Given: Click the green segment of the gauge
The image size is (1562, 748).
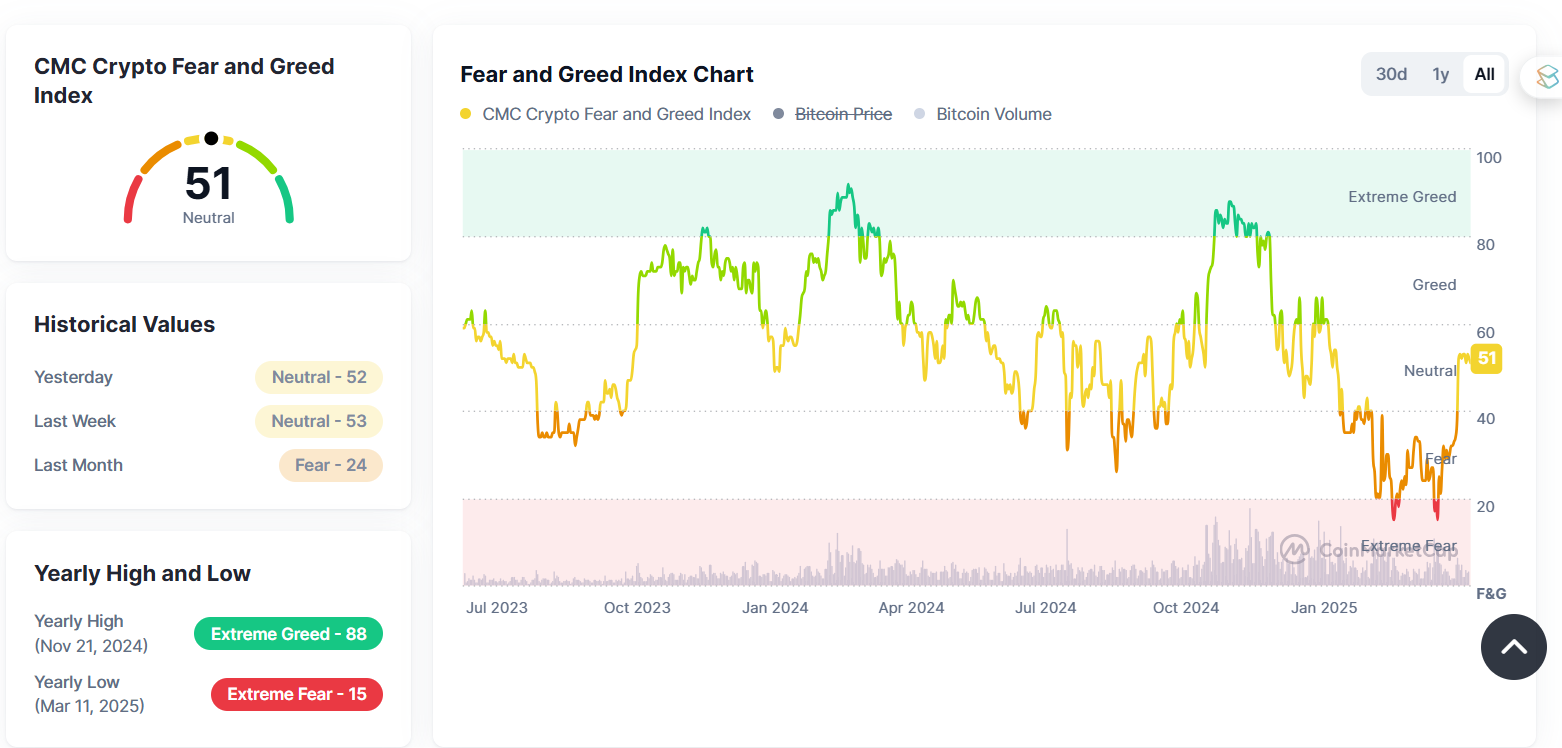Looking at the screenshot, I should [287, 199].
